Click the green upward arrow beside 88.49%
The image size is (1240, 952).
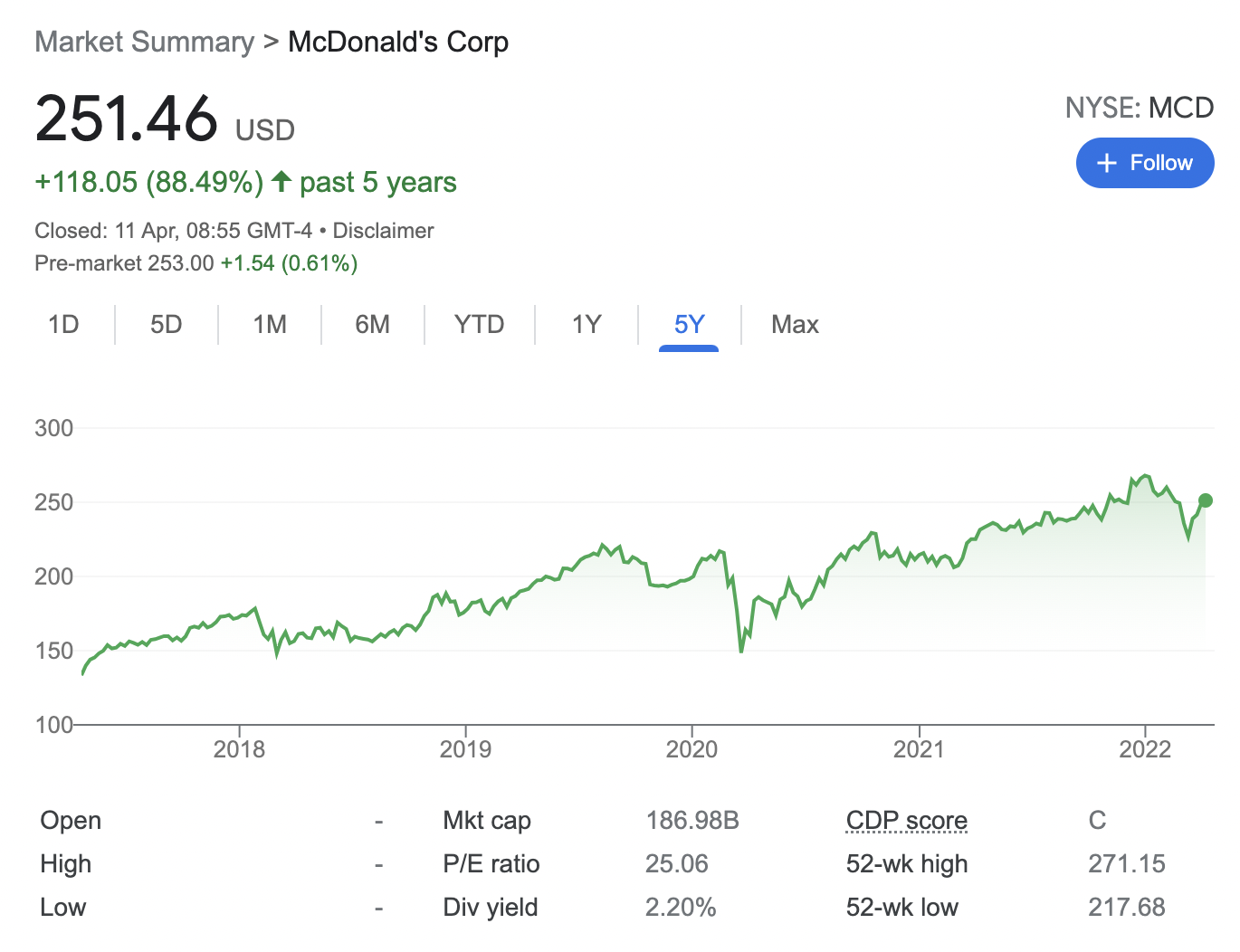281,181
